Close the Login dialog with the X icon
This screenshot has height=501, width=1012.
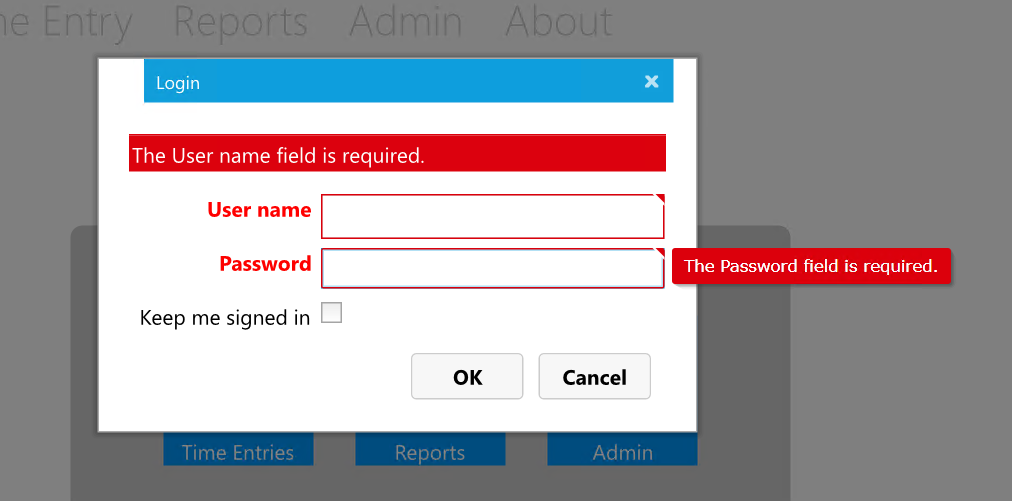tap(651, 81)
